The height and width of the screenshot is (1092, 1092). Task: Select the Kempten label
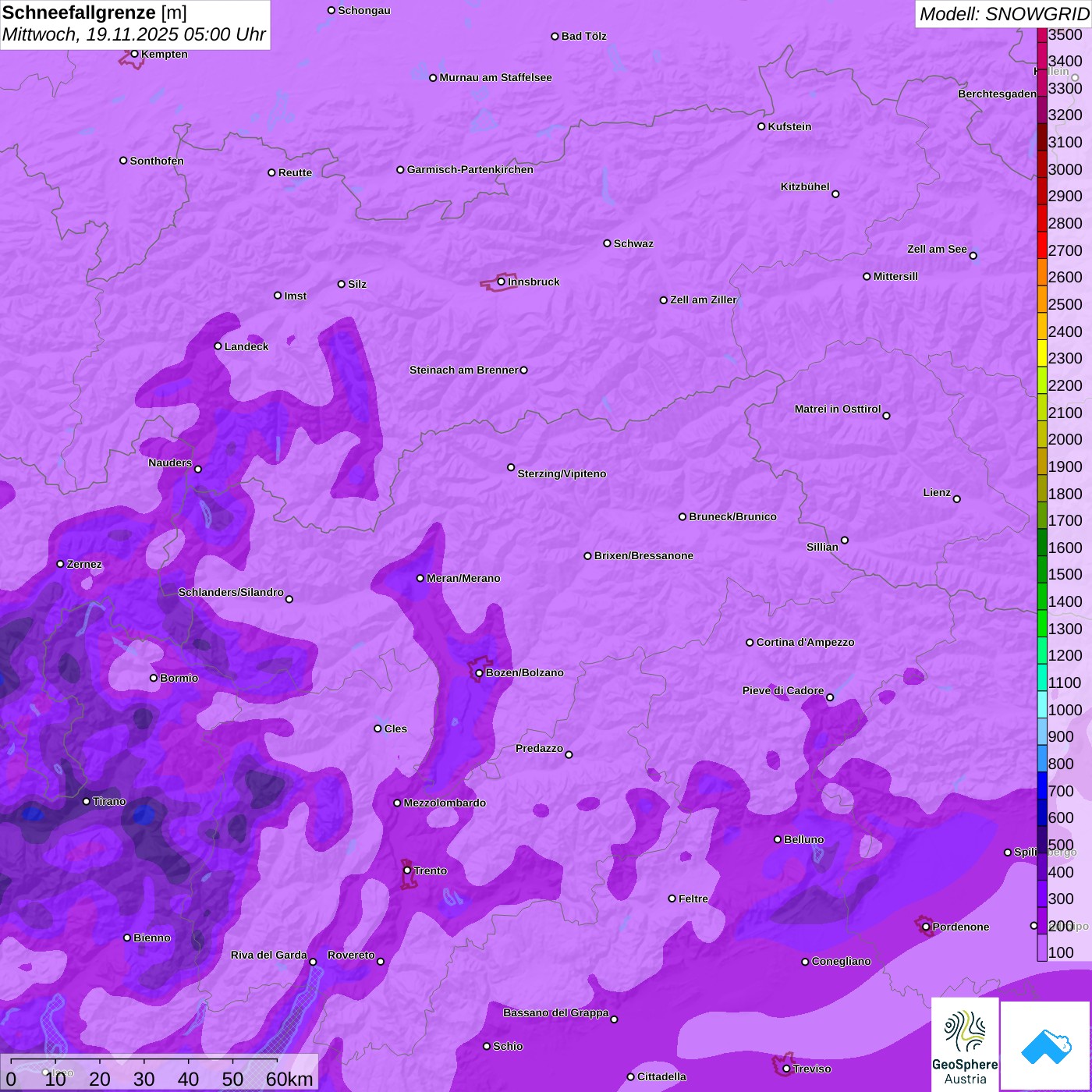point(165,54)
